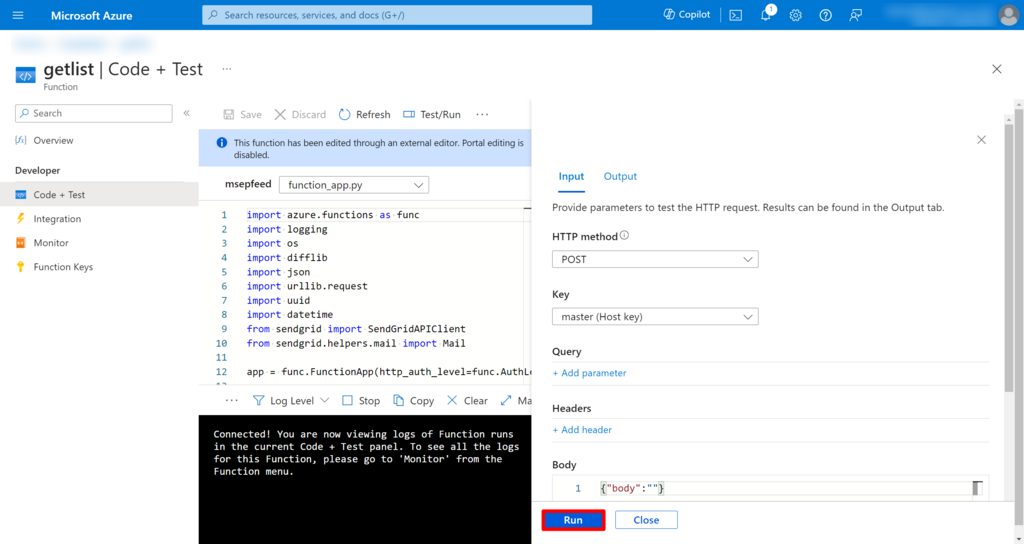Switch to the Input tab
1024x544 pixels.
click(x=571, y=176)
